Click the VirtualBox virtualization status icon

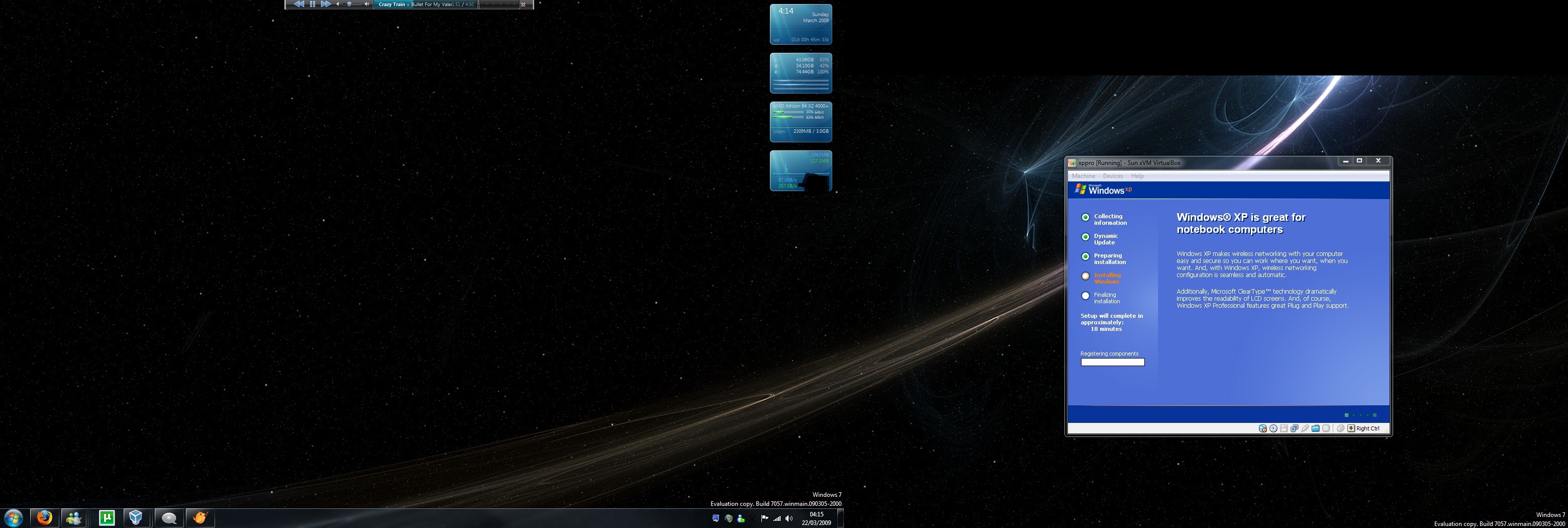(1326, 429)
